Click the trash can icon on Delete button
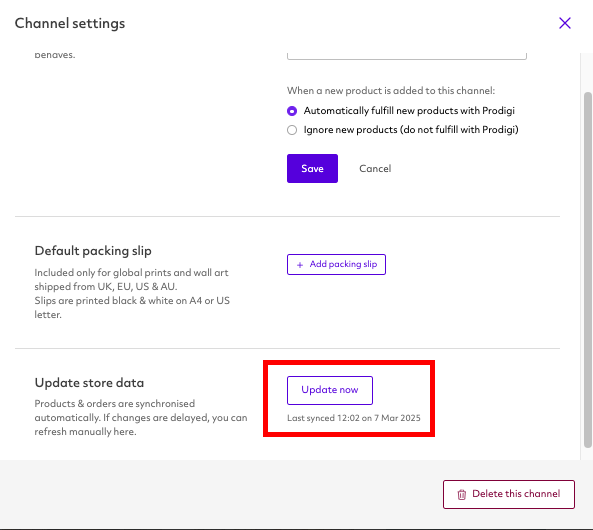The height and width of the screenshot is (530, 593). (461, 494)
